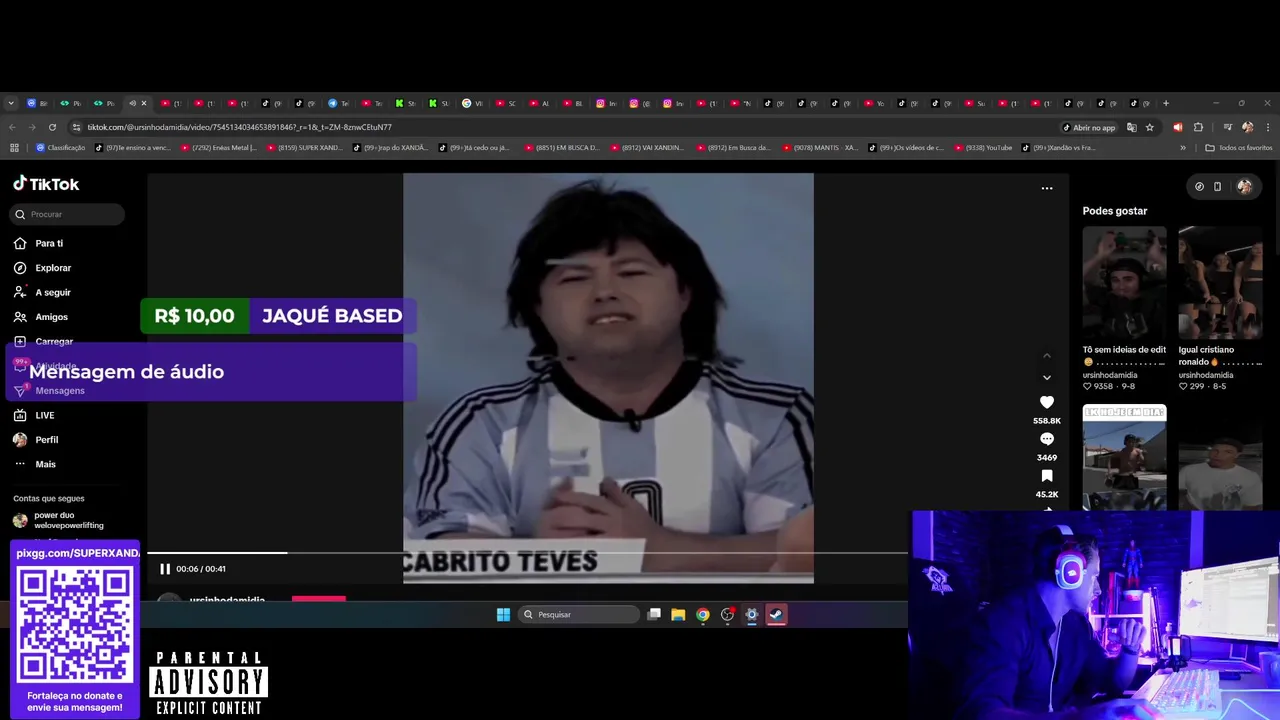Image resolution: width=1280 pixels, height=720 pixels.
Task: Open File Explorer from taskbar
Action: [x=678, y=614]
